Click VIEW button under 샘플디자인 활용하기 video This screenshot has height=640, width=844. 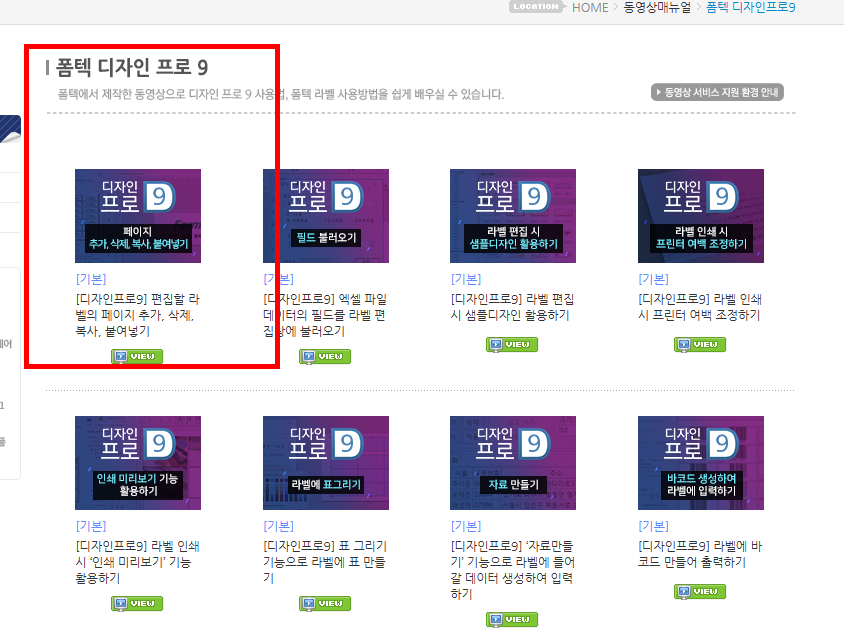[512, 344]
